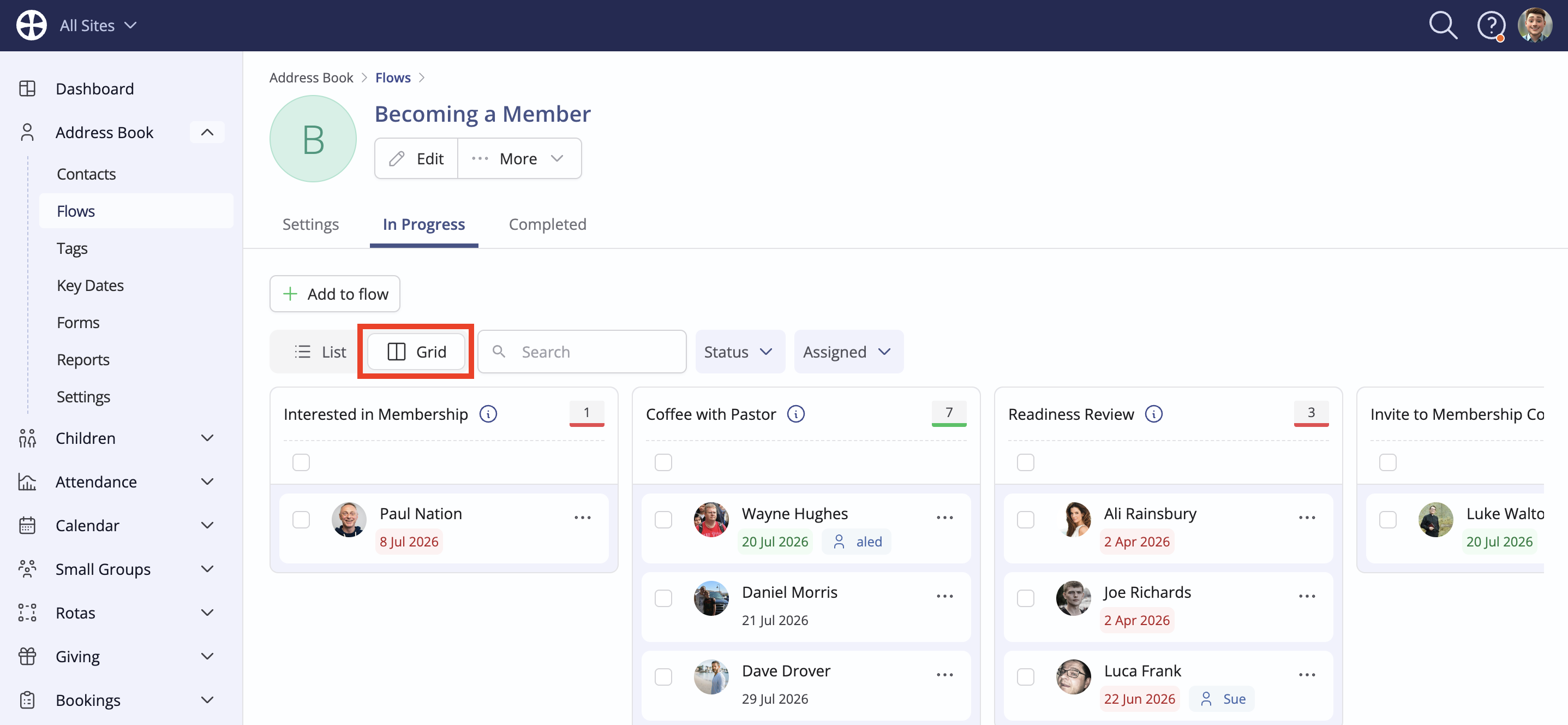Click the Small Groups icon
The image size is (1568, 725).
pos(27,569)
